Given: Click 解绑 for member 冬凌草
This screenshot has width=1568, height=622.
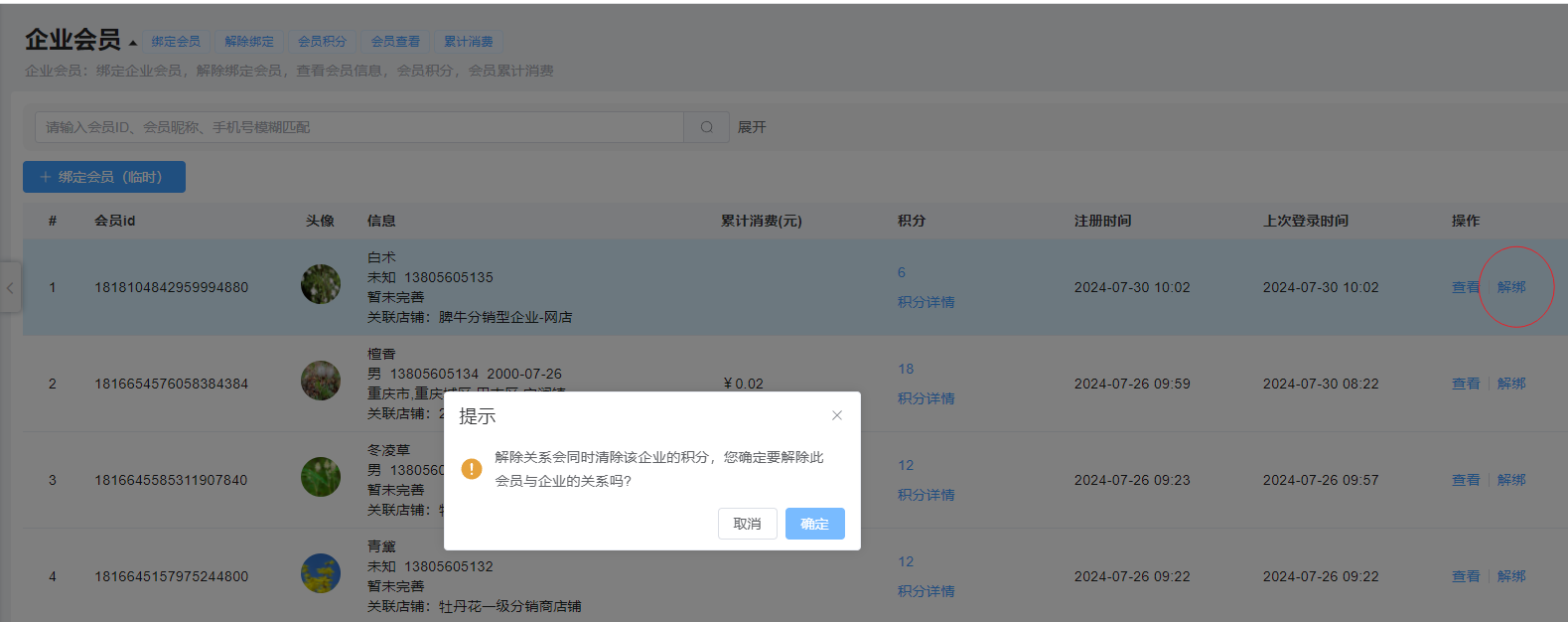Looking at the screenshot, I should [1511, 480].
